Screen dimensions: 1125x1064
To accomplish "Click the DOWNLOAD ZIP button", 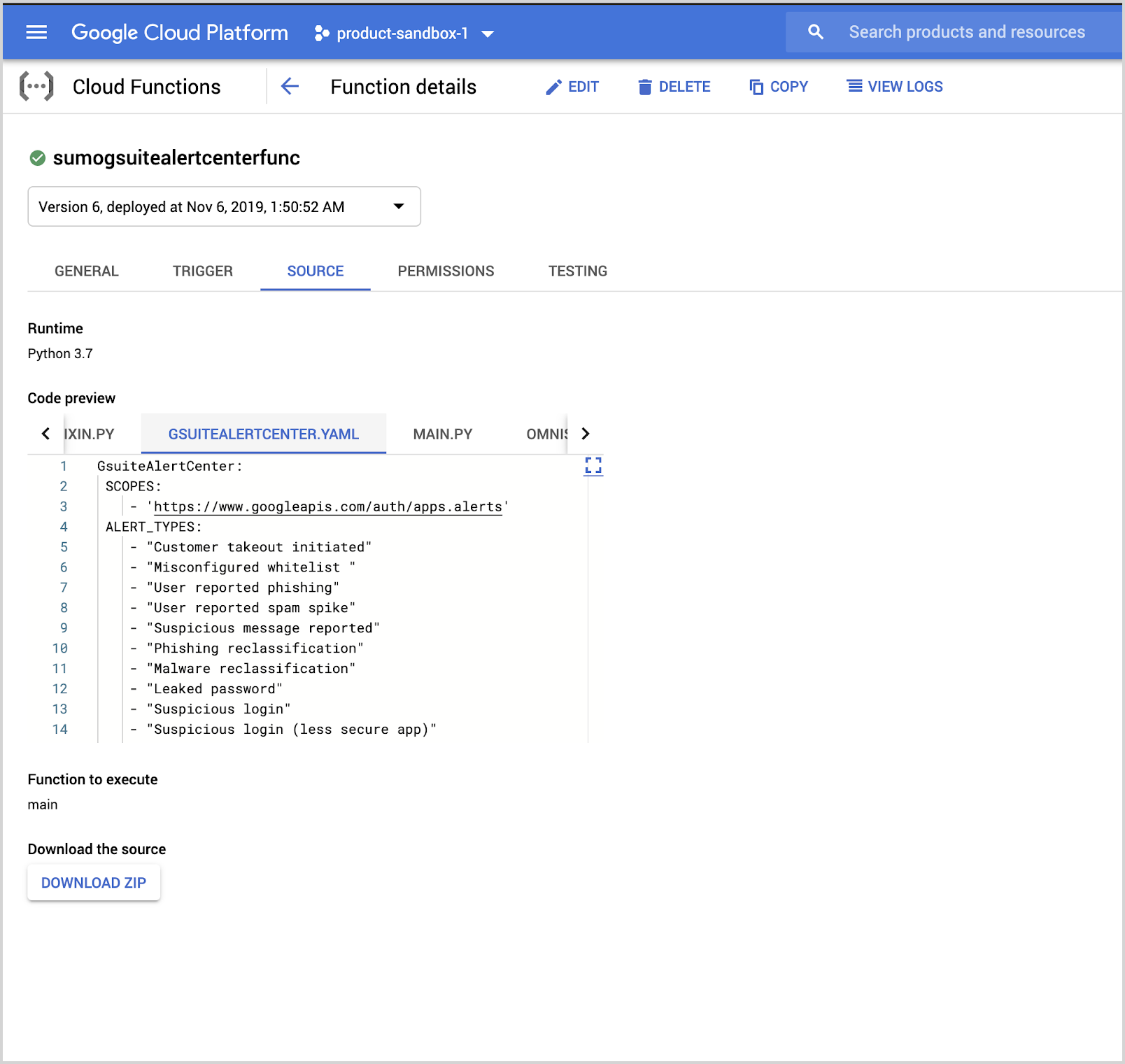I will (x=94, y=882).
